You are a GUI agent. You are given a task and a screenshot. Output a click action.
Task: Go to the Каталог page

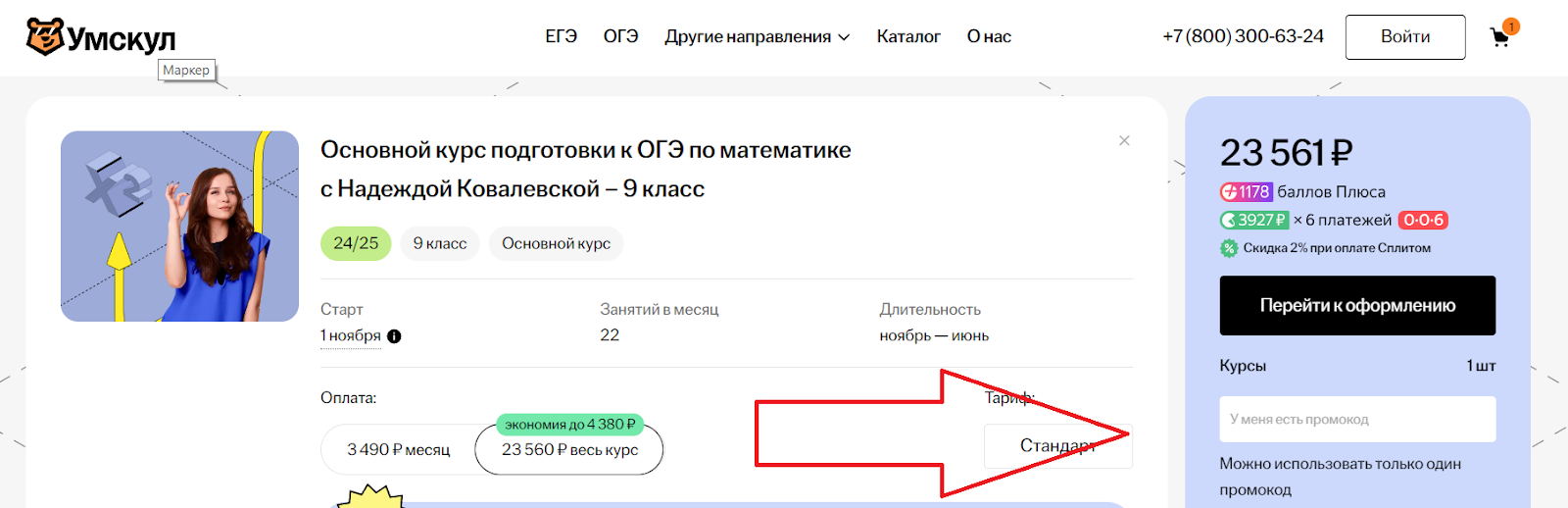(x=908, y=36)
